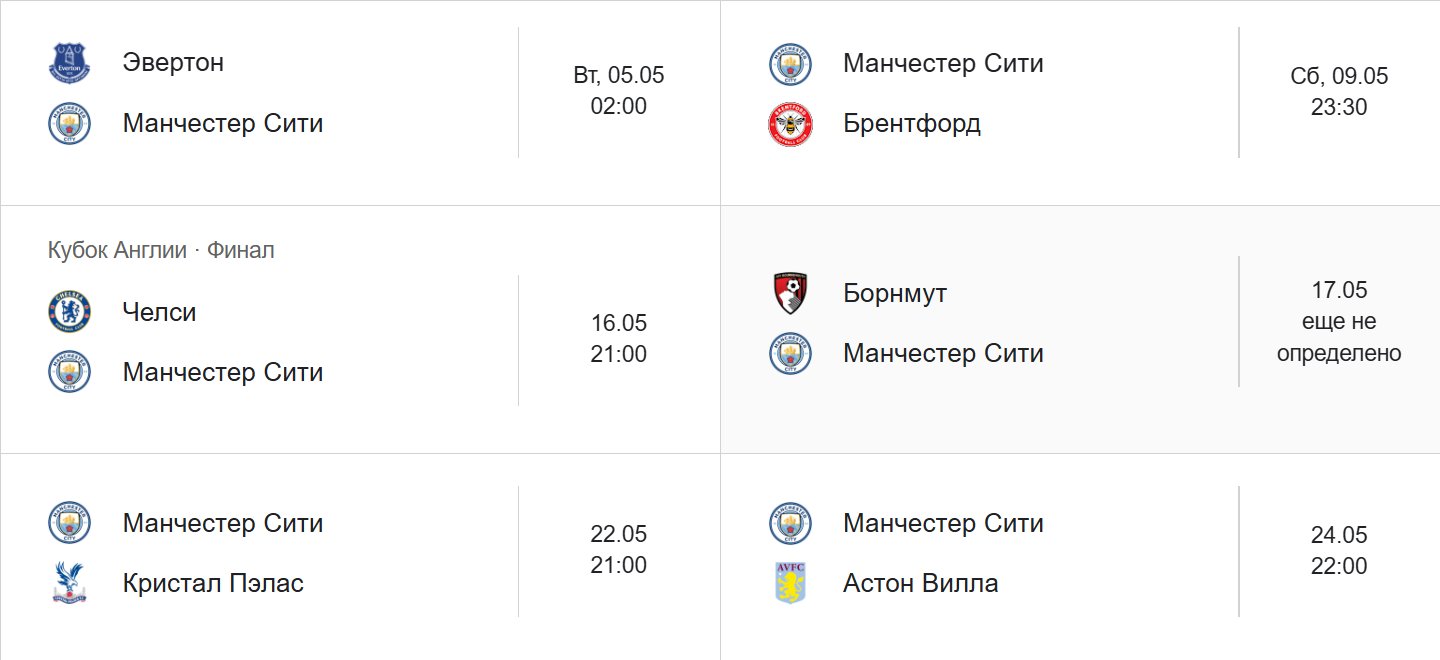Click the Everton club crest
The width and height of the screenshot is (1440, 660).
(70, 63)
